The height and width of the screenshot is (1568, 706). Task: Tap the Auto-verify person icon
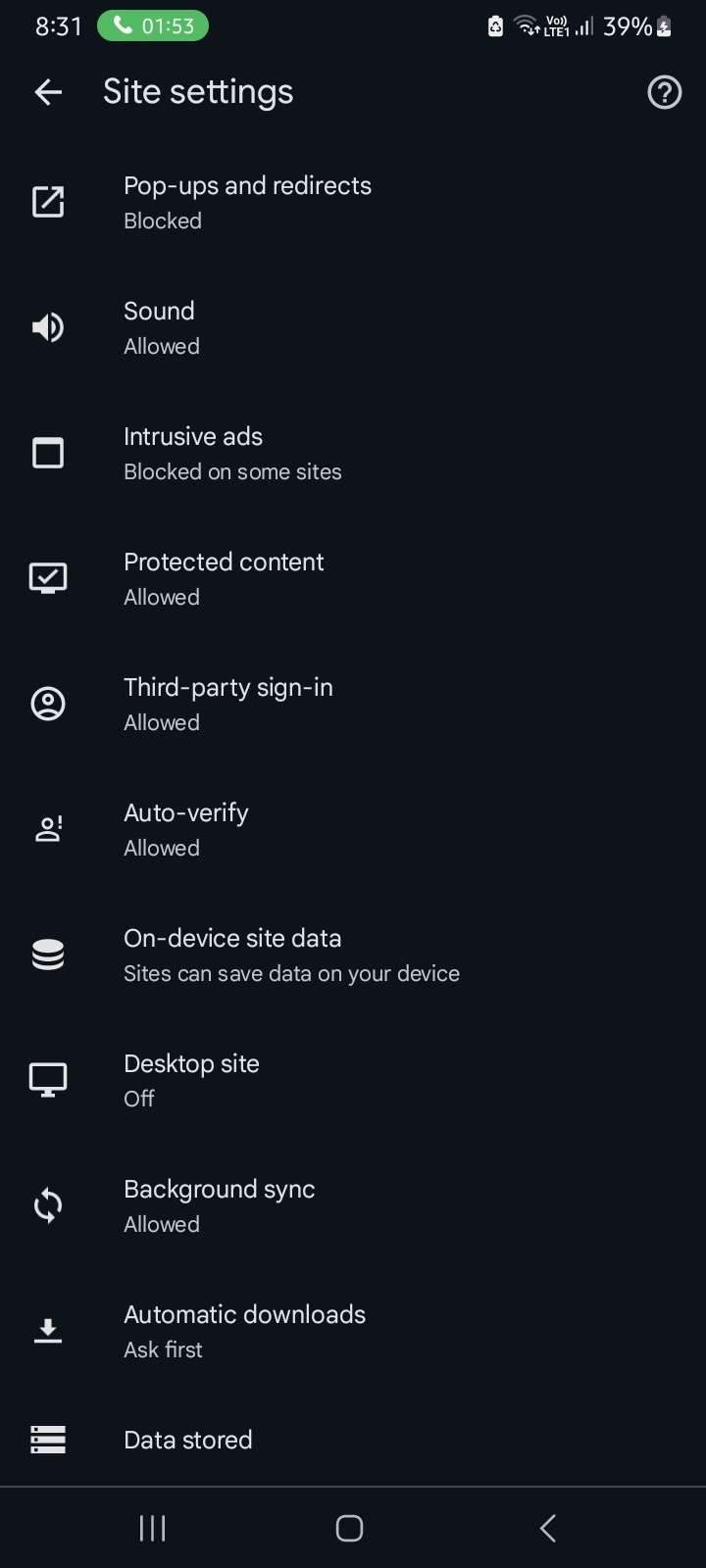tap(48, 829)
